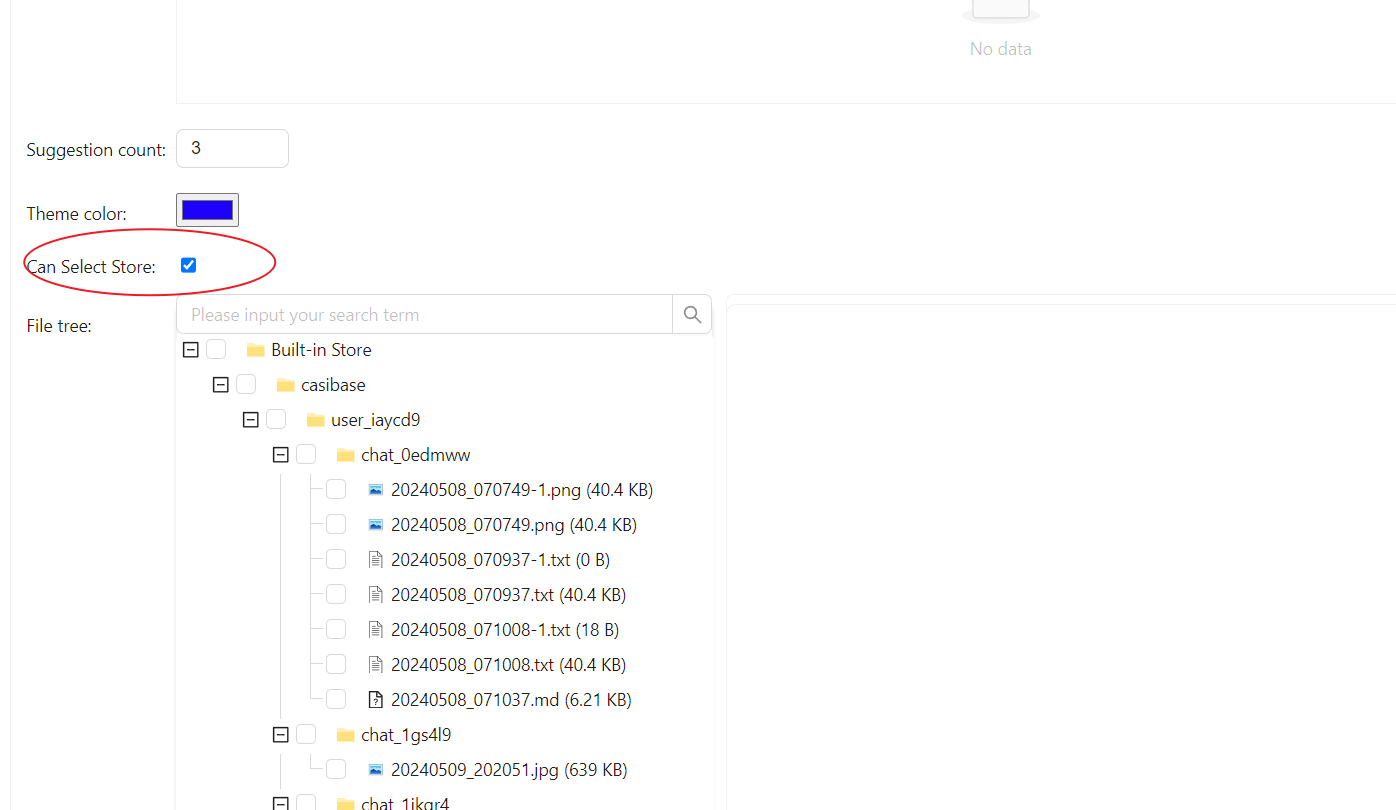
Task: Click the image icon of 20240509_202051.jpg
Action: click(376, 770)
